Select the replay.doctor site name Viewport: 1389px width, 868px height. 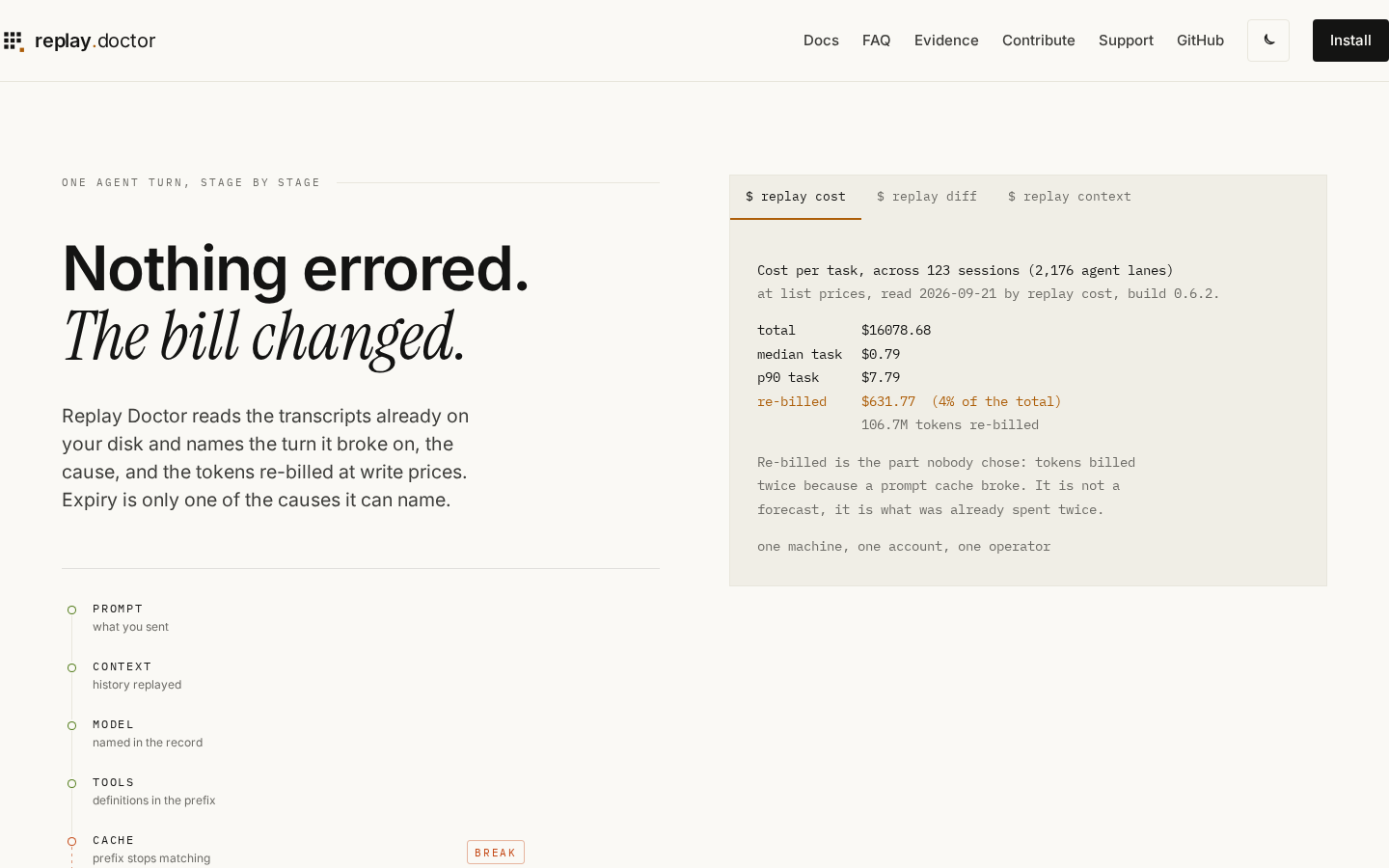(95, 41)
